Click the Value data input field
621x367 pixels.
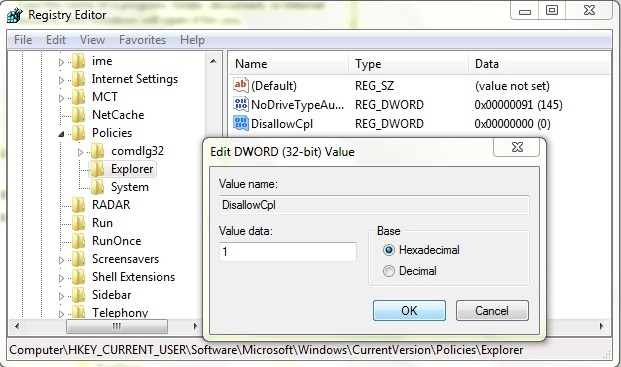tap(288, 252)
